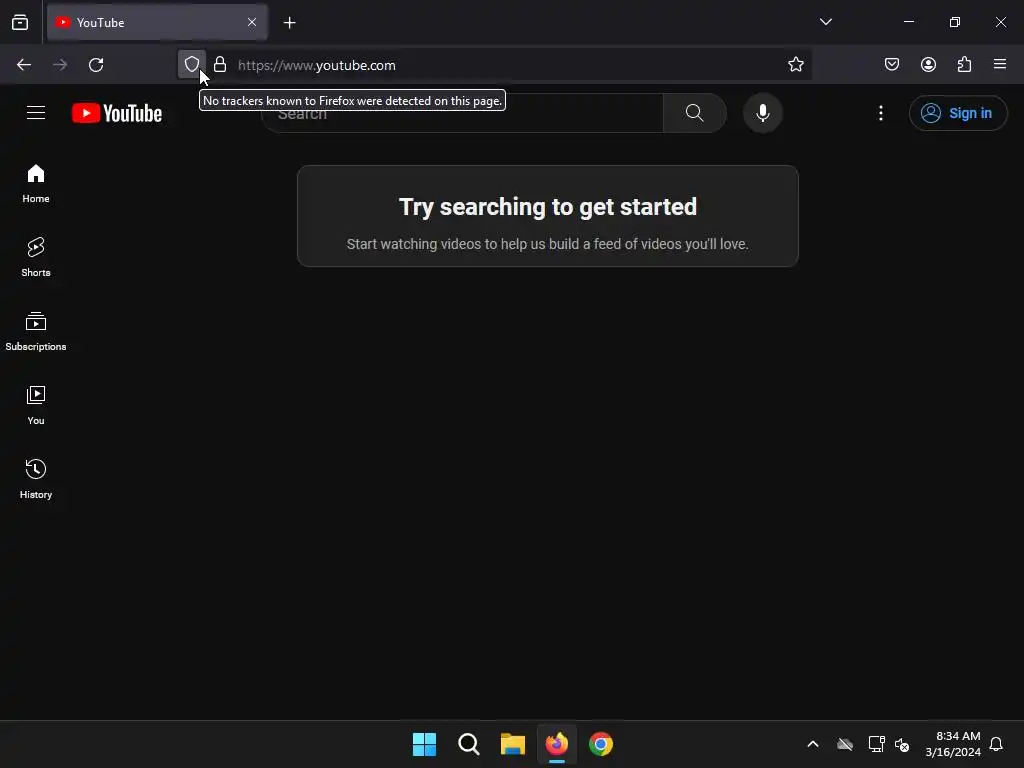
Task: Go back one page
Action: 24,65
